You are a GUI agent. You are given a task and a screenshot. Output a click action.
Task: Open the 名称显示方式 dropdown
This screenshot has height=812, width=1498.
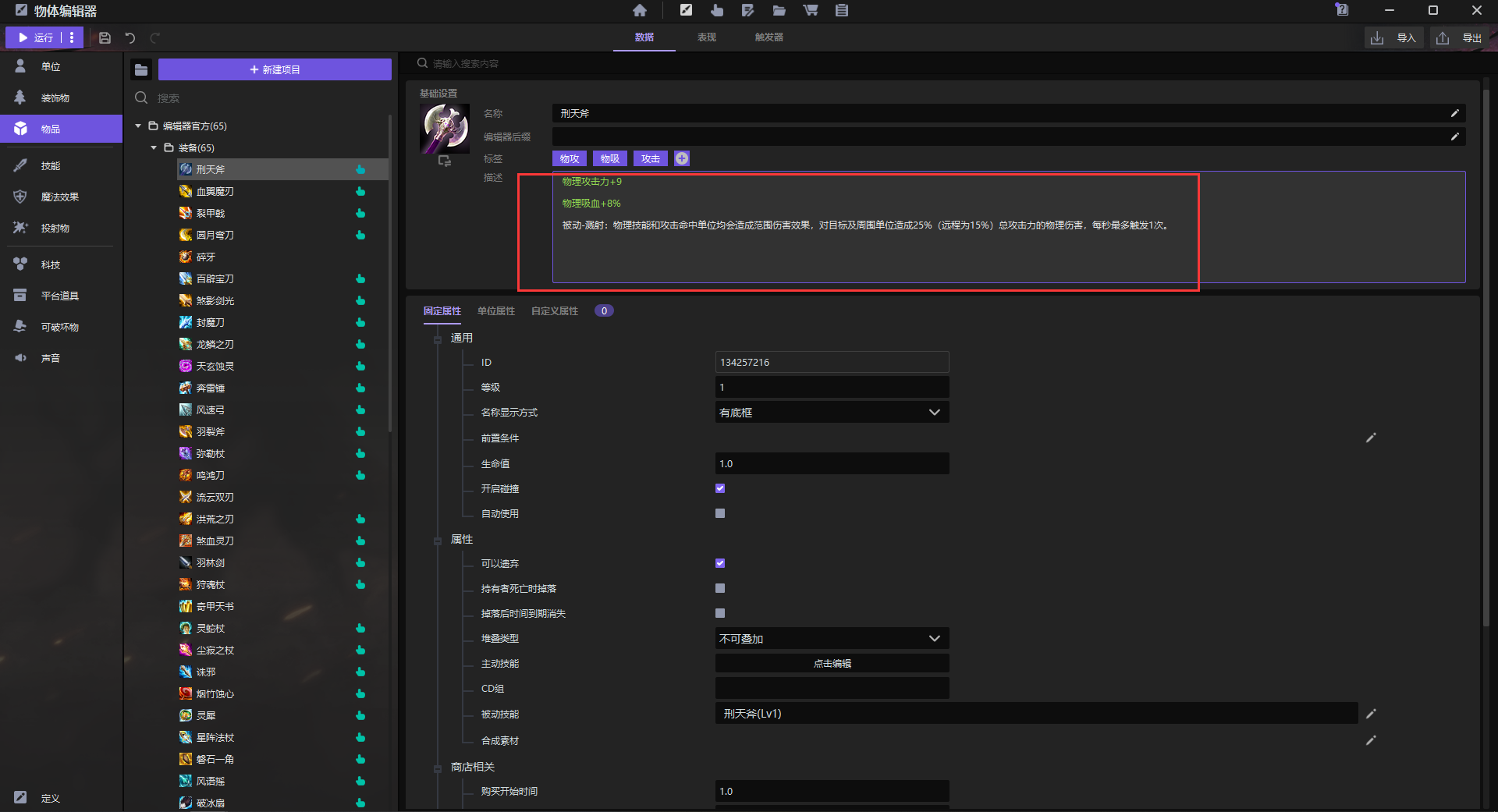point(832,412)
